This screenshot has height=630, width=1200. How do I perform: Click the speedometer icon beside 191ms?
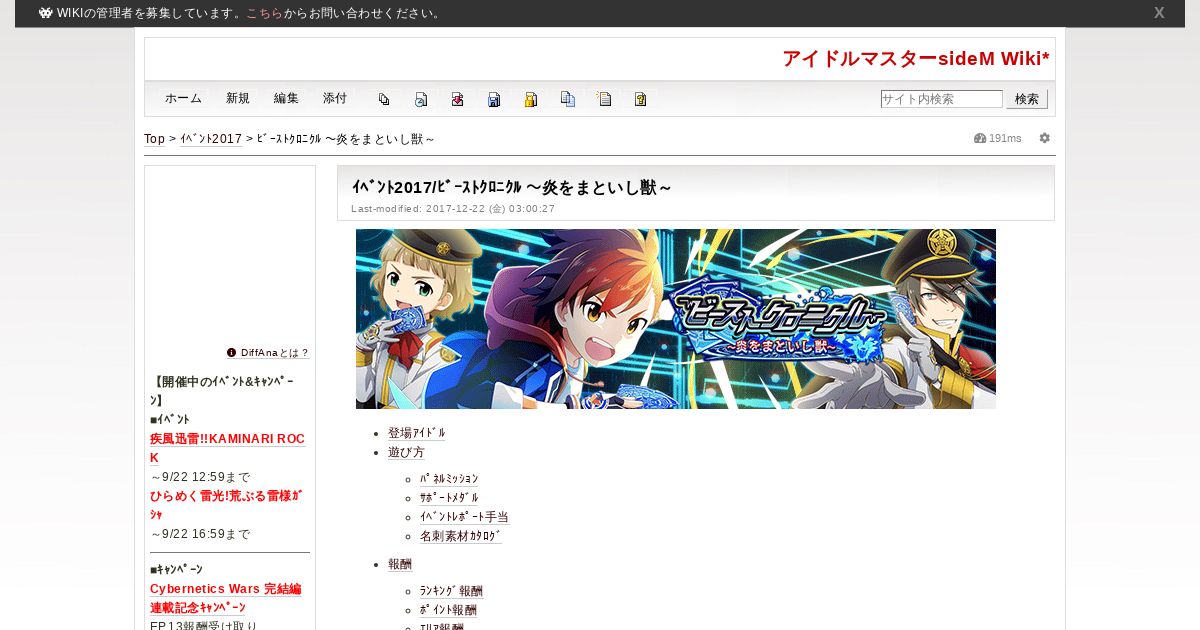pos(980,138)
